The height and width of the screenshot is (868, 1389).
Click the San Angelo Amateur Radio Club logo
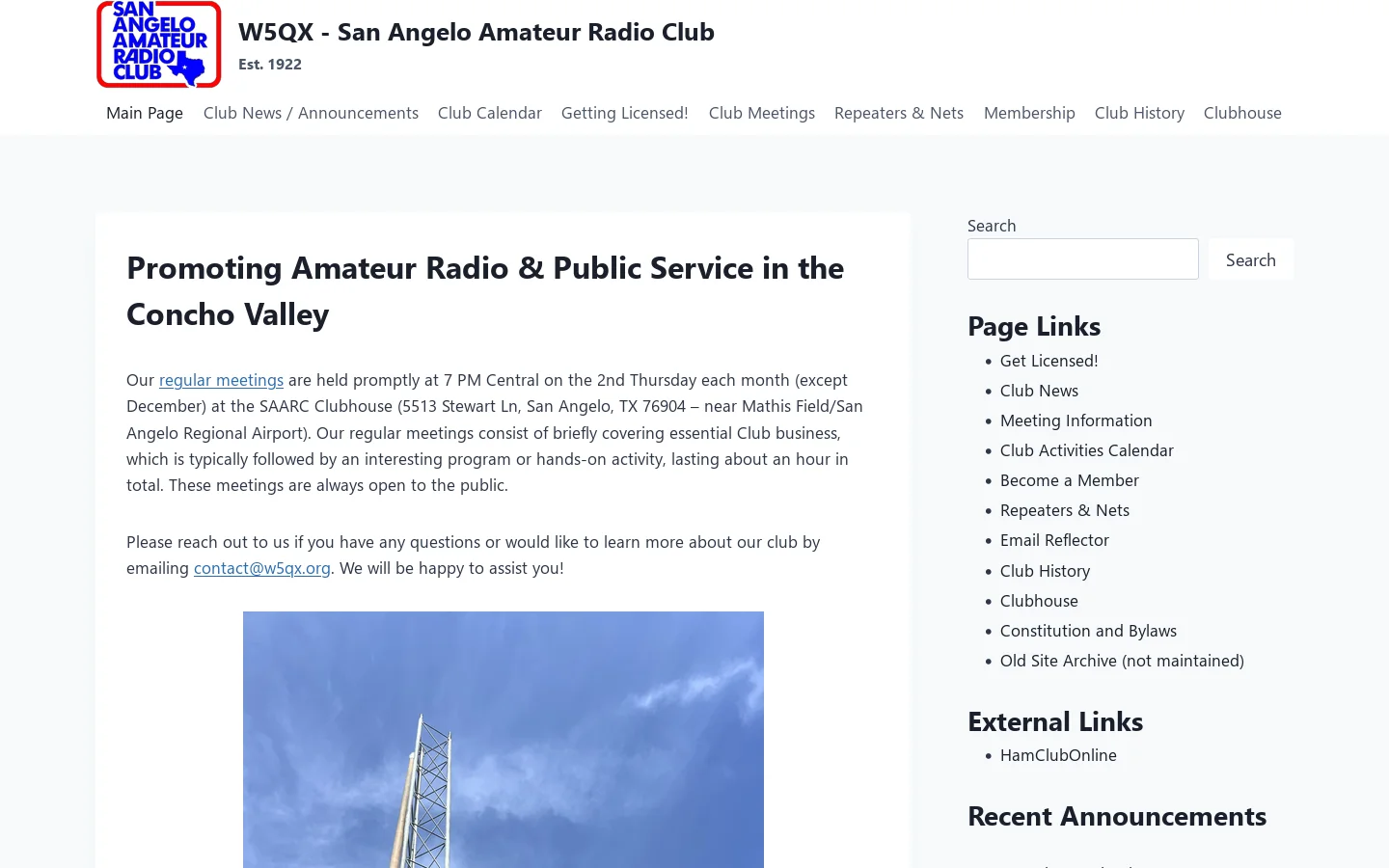pyautogui.click(x=159, y=44)
